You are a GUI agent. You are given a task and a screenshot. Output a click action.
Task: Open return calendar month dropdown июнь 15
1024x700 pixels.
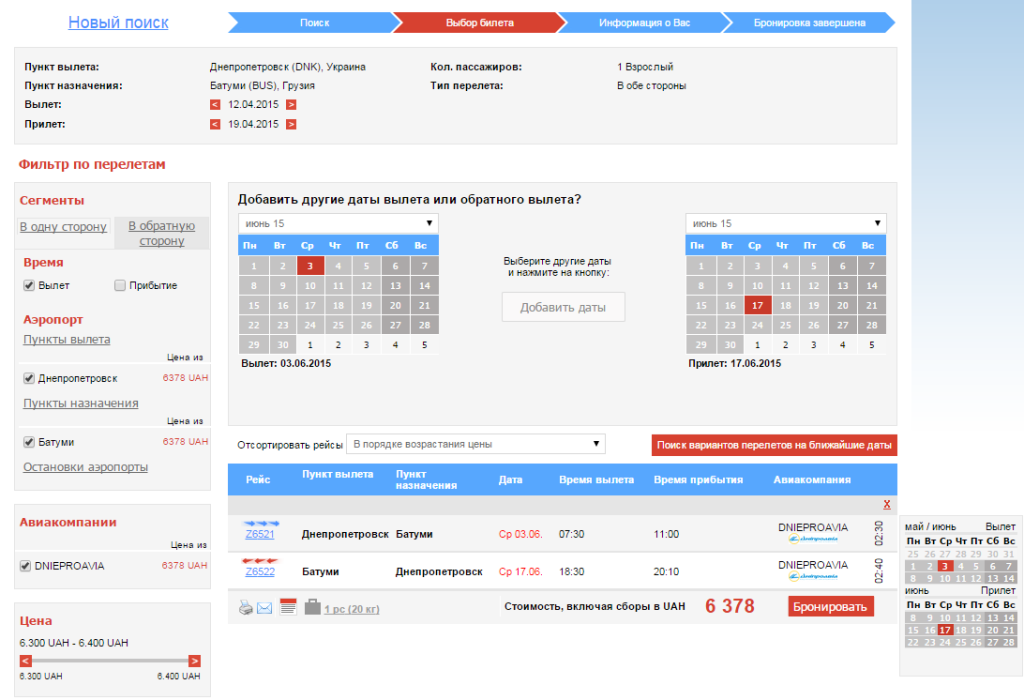(x=786, y=223)
